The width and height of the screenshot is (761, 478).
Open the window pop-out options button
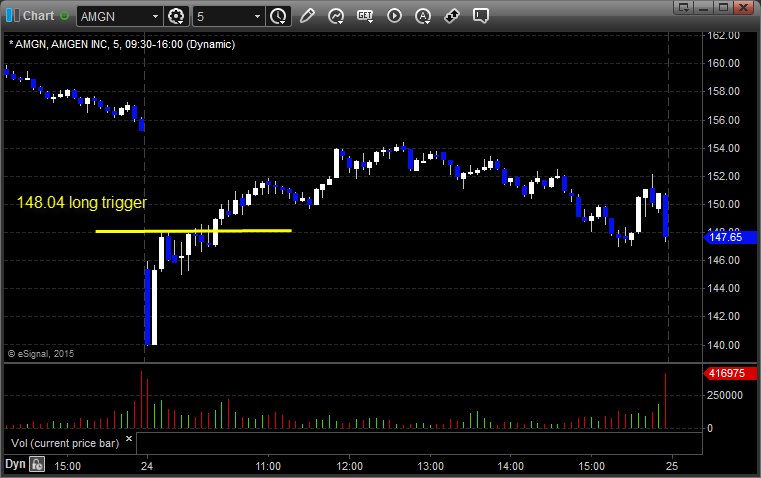coord(684,7)
